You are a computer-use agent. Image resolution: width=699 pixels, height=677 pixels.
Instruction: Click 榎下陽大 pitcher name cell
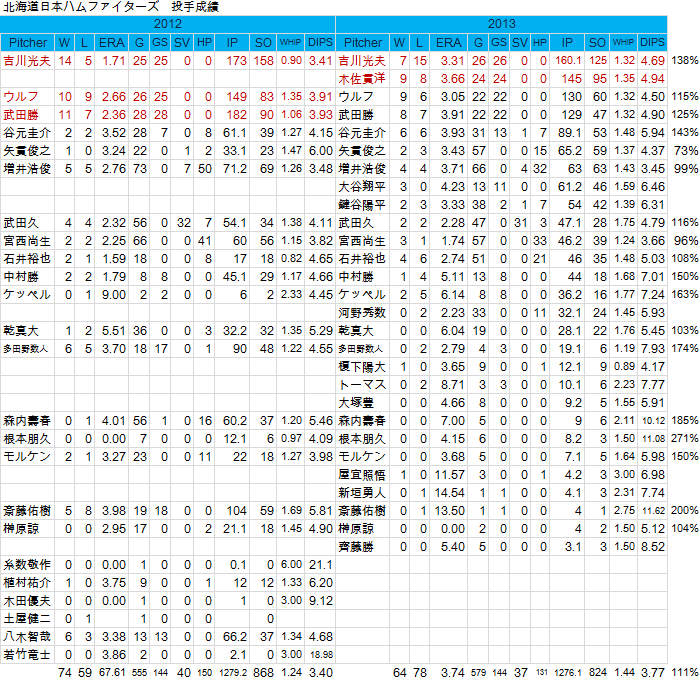click(362, 367)
